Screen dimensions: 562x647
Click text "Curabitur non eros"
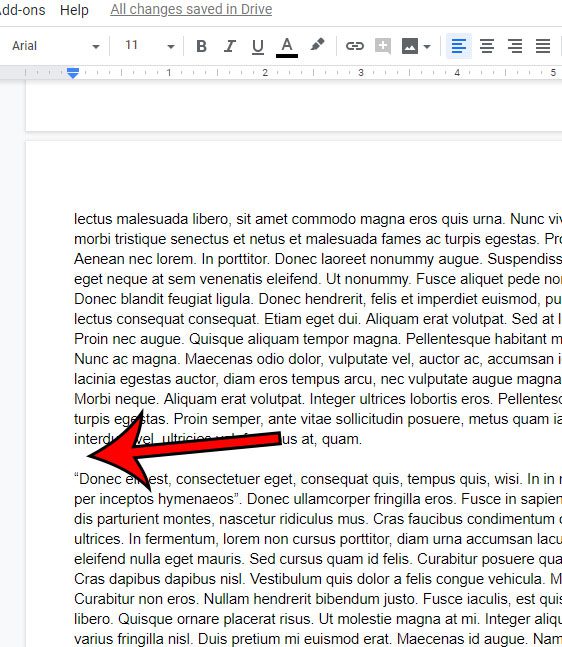136,599
